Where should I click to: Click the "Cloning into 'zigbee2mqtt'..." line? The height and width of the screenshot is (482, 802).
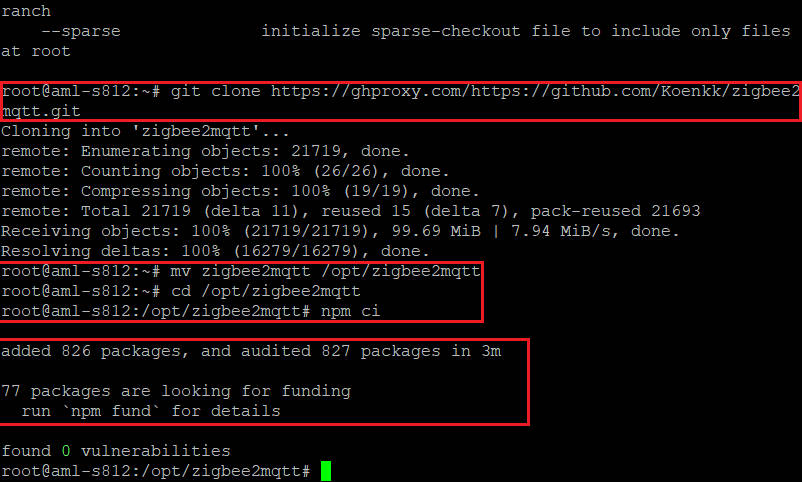point(145,131)
